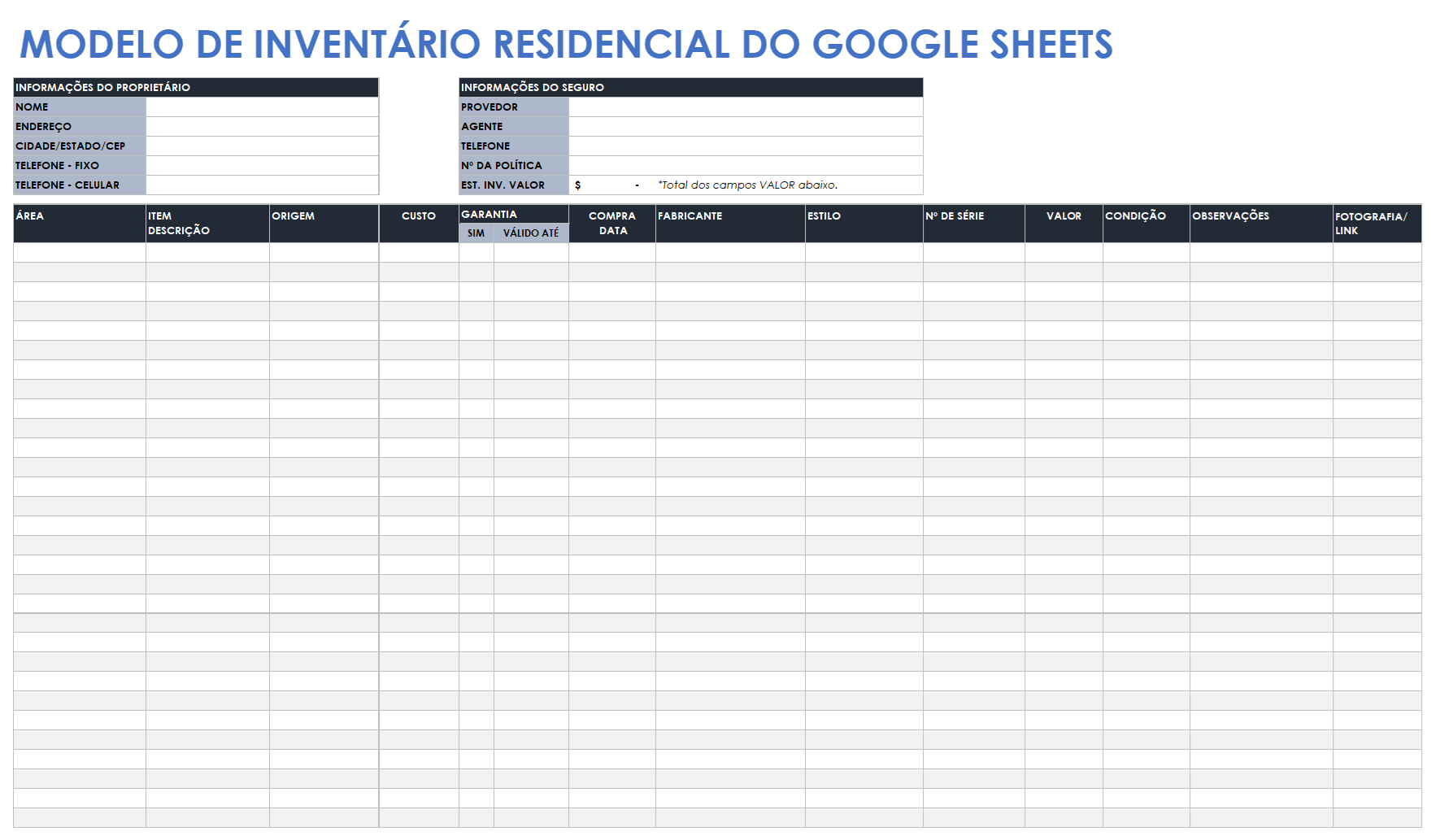Click first empty cell under COMPRA DATA

tap(612, 252)
